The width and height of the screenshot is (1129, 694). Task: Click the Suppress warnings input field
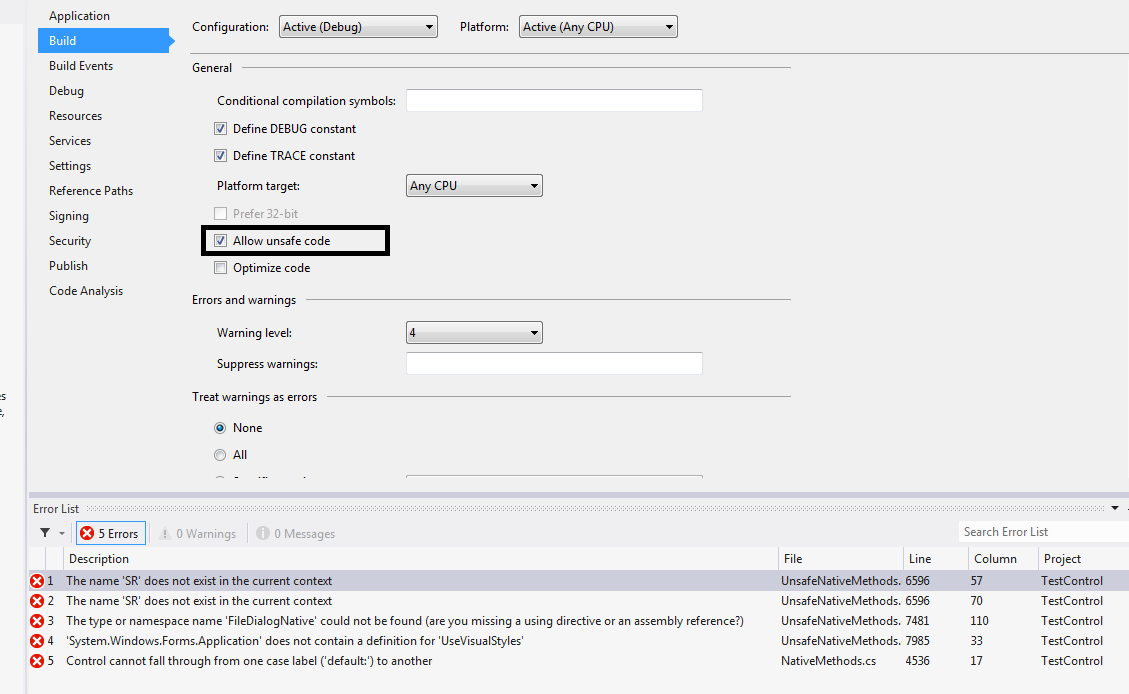tap(554, 364)
